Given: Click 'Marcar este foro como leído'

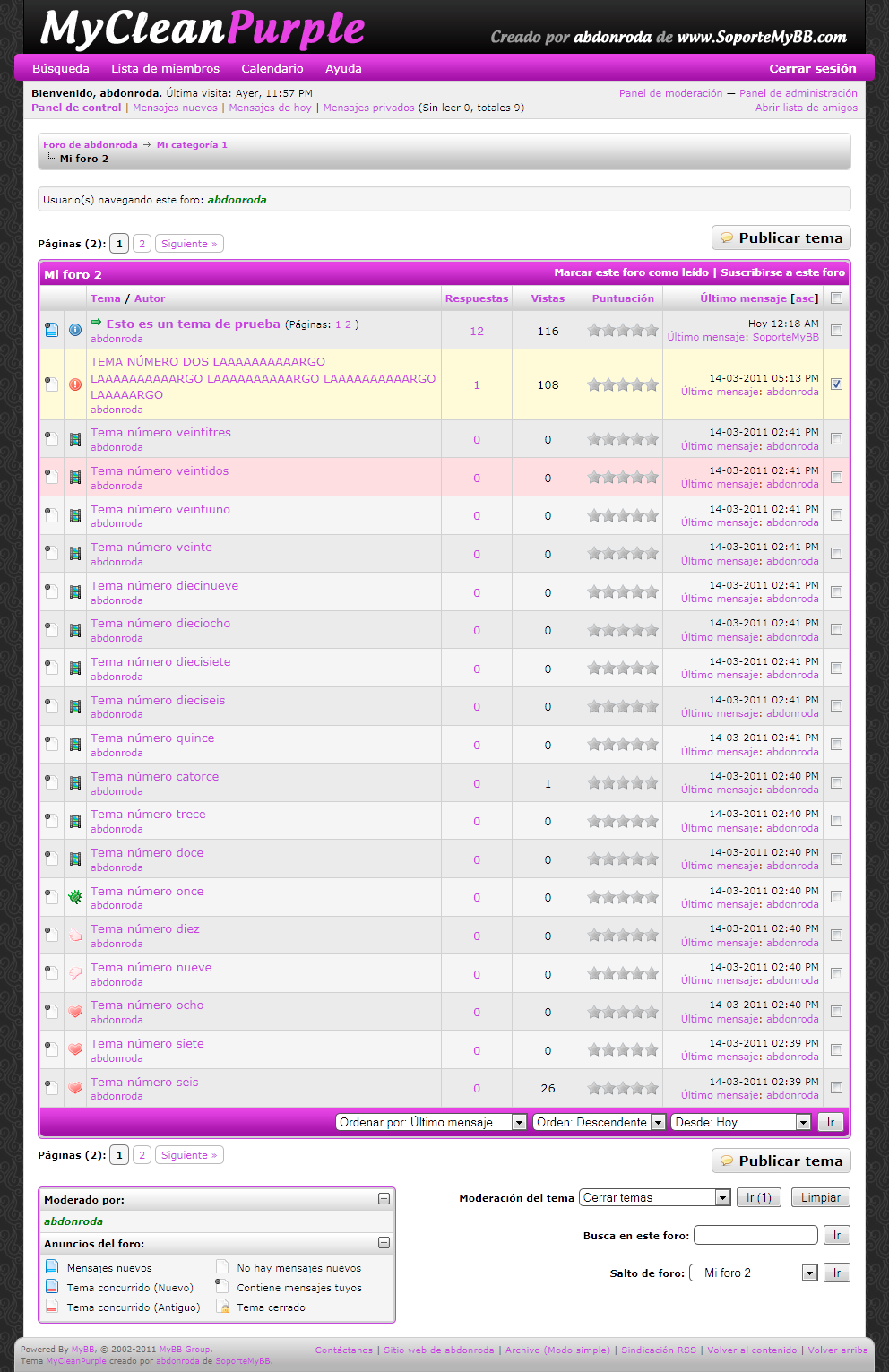Looking at the screenshot, I should click(x=631, y=272).
